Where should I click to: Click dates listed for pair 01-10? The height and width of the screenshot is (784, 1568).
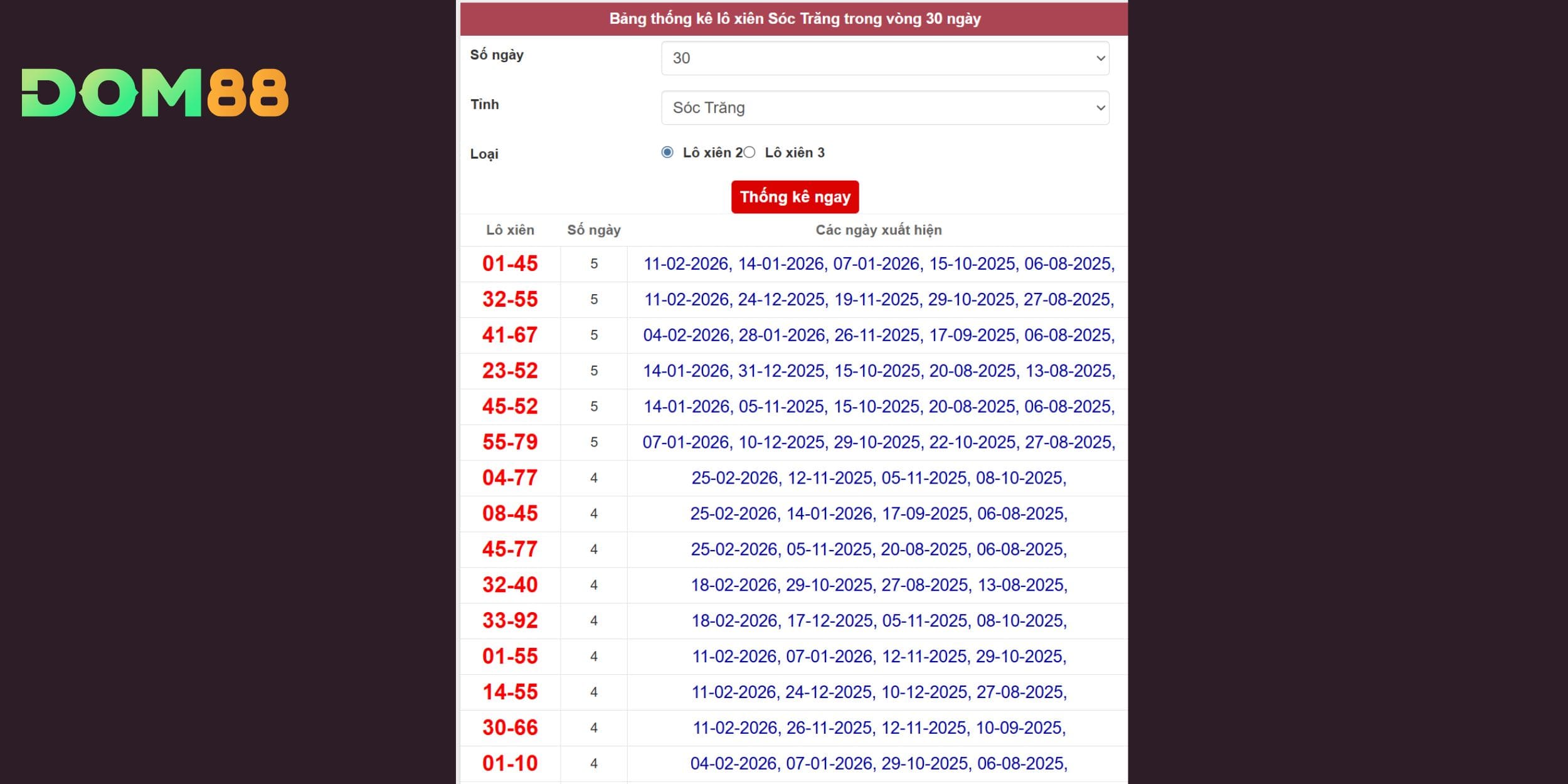[x=878, y=763]
